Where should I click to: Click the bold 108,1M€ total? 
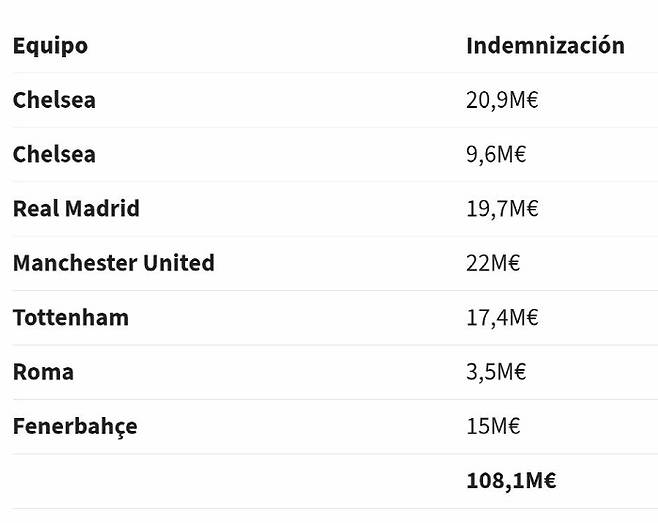tap(511, 481)
